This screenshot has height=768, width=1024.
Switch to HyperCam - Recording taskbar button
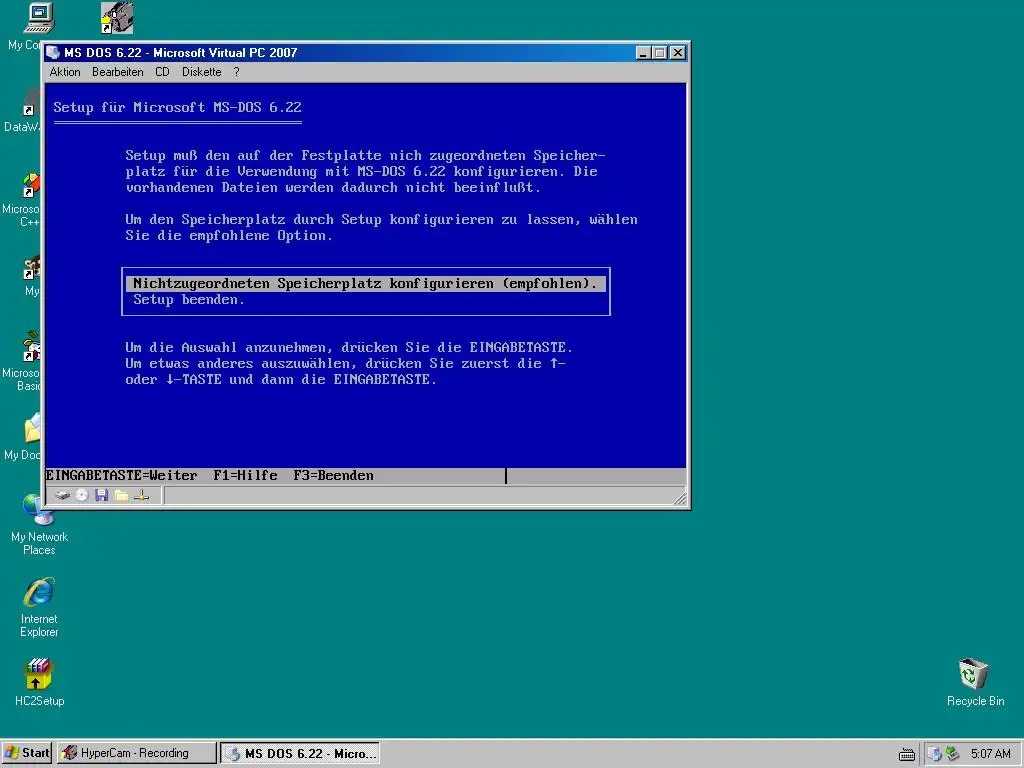(136, 753)
